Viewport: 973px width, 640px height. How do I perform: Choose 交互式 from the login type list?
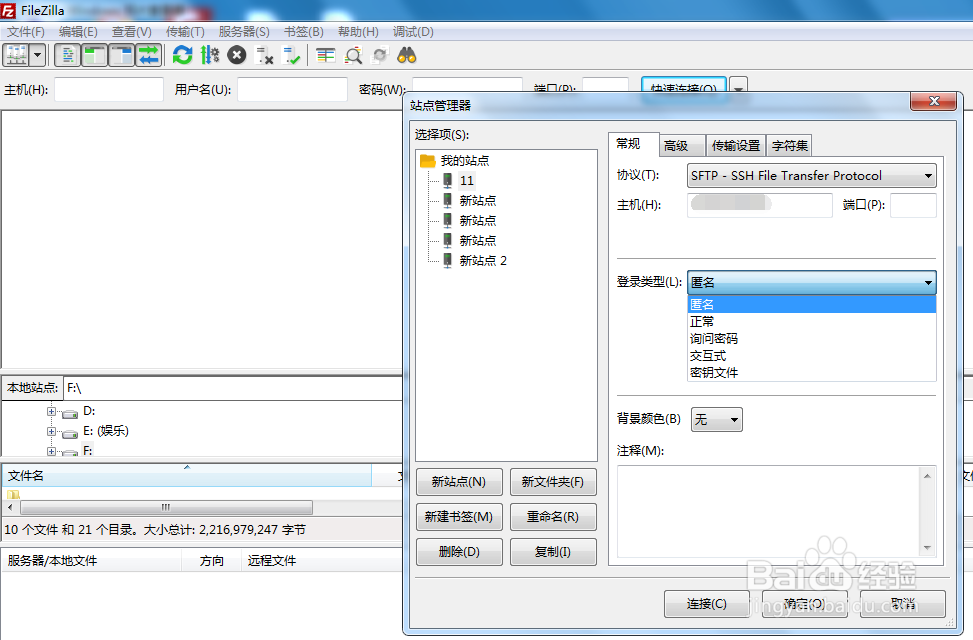coord(812,356)
